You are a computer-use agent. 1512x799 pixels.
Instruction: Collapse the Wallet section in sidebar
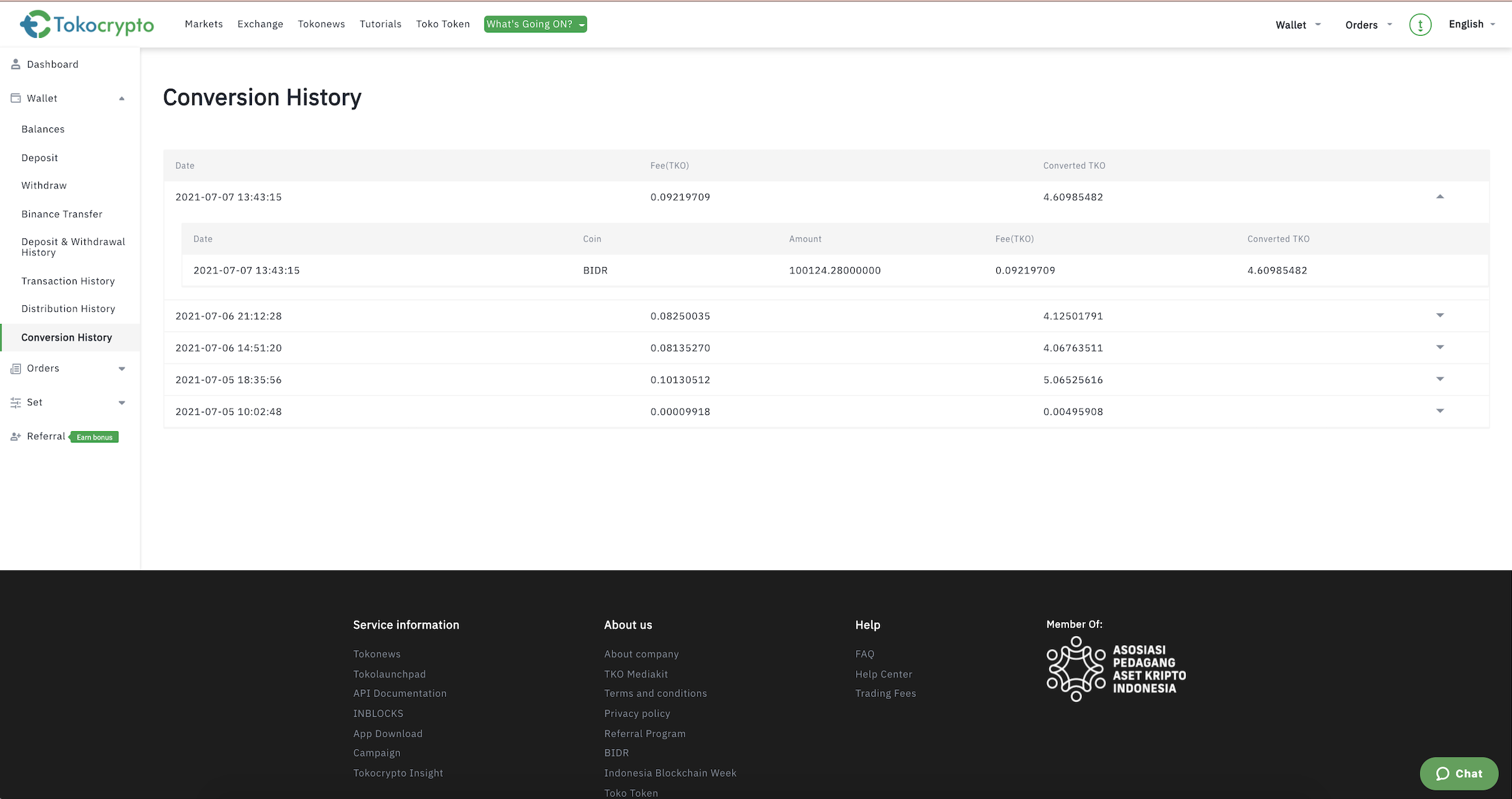coord(121,99)
